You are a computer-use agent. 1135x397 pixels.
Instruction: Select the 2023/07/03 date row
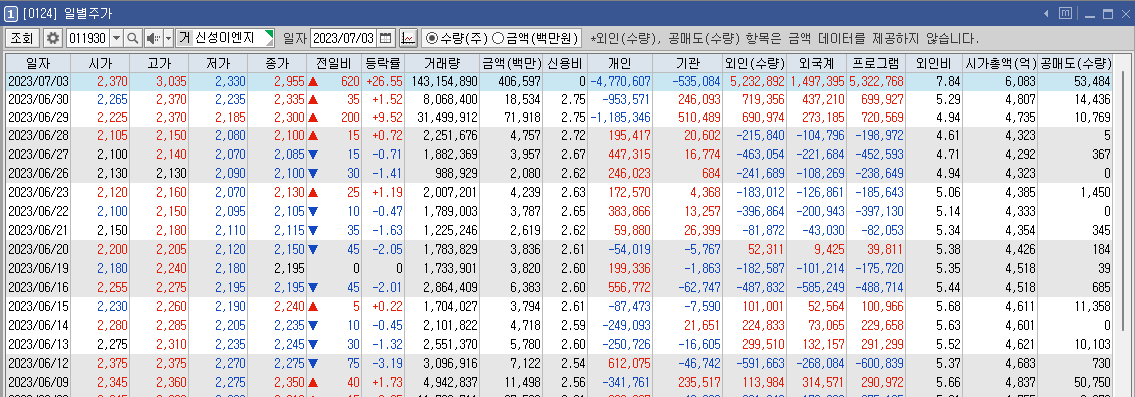pos(559,81)
